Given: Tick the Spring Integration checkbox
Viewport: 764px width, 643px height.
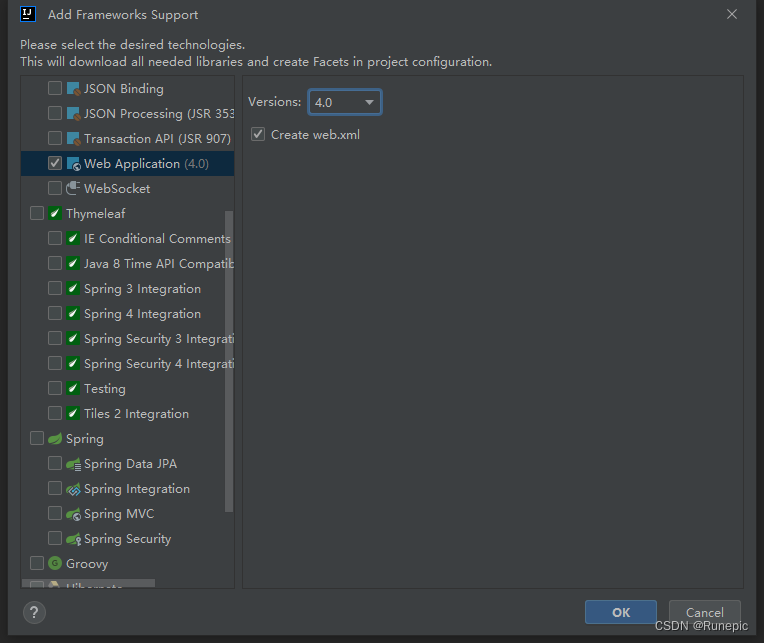Looking at the screenshot, I should click(55, 489).
